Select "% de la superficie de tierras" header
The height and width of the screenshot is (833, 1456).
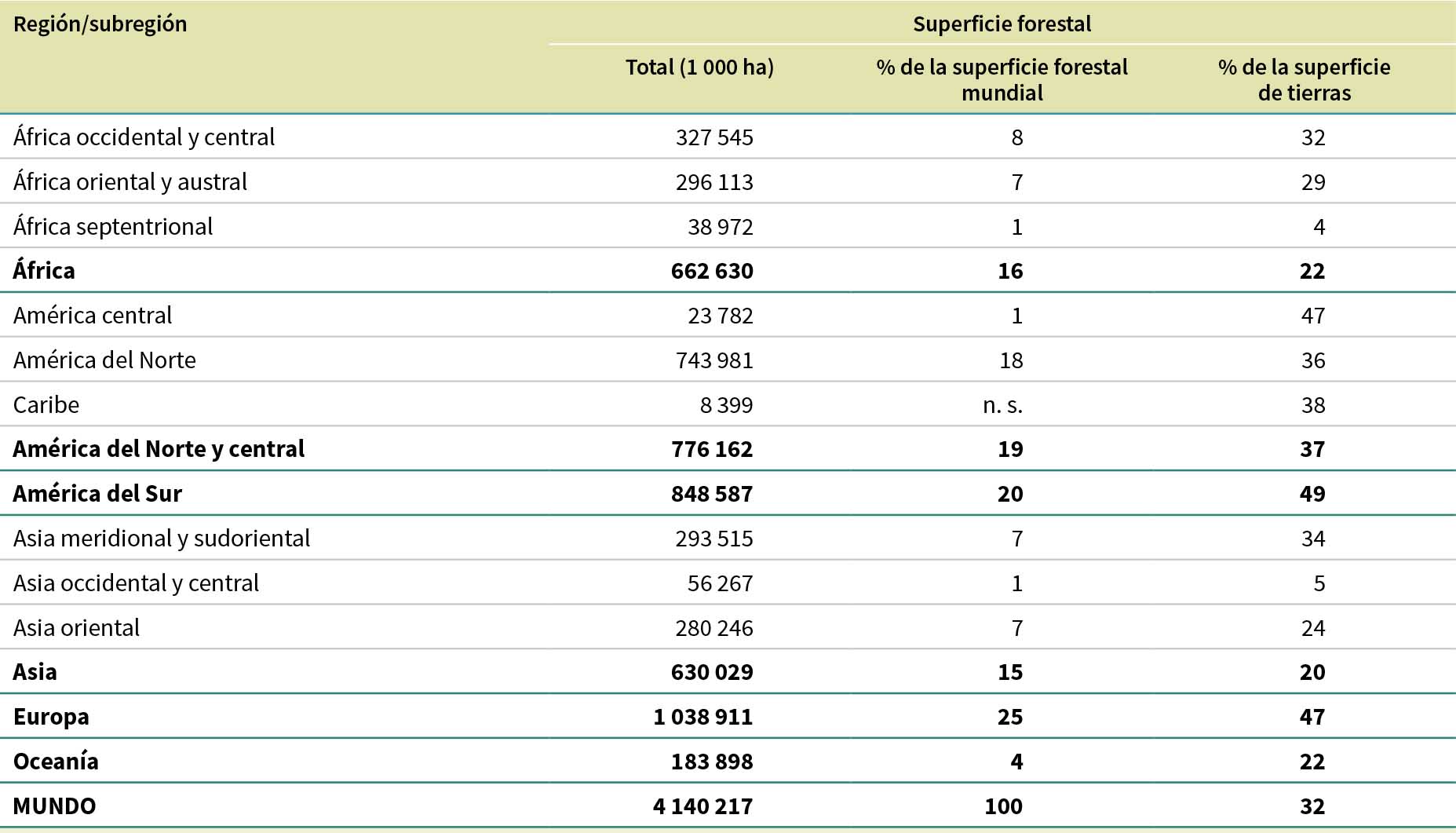(1304, 80)
